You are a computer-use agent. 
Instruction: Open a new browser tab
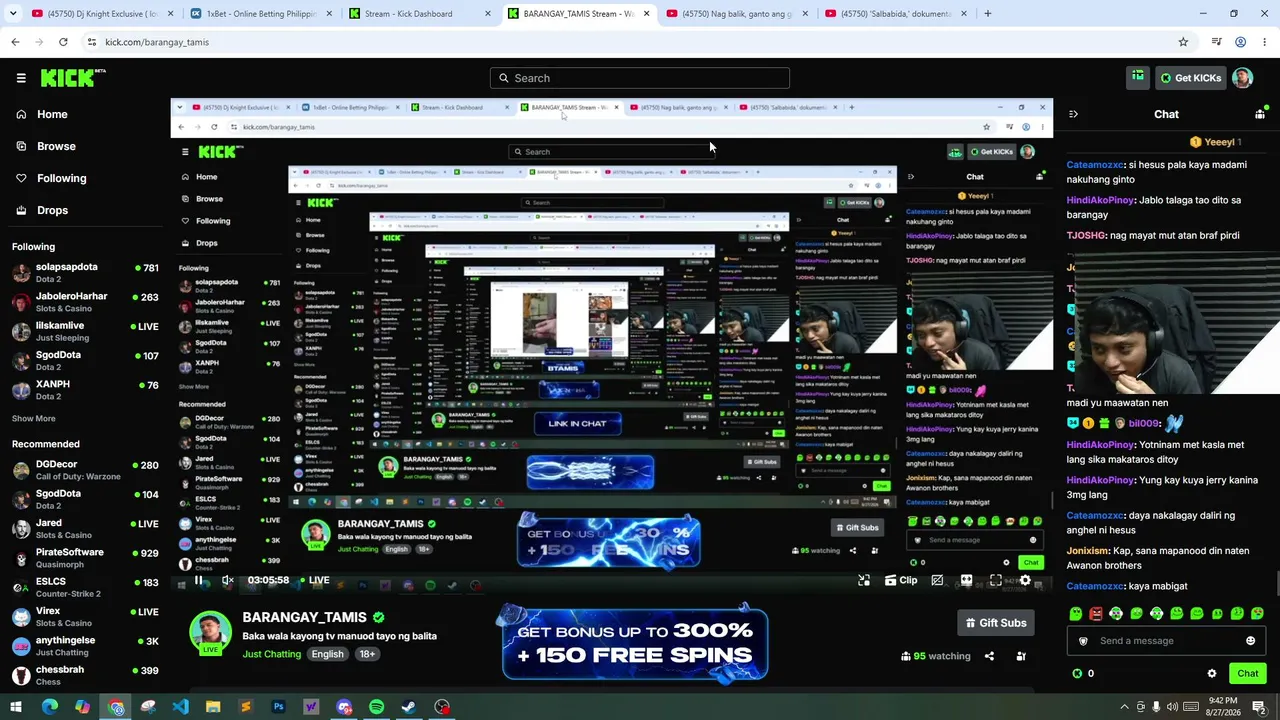point(987,14)
